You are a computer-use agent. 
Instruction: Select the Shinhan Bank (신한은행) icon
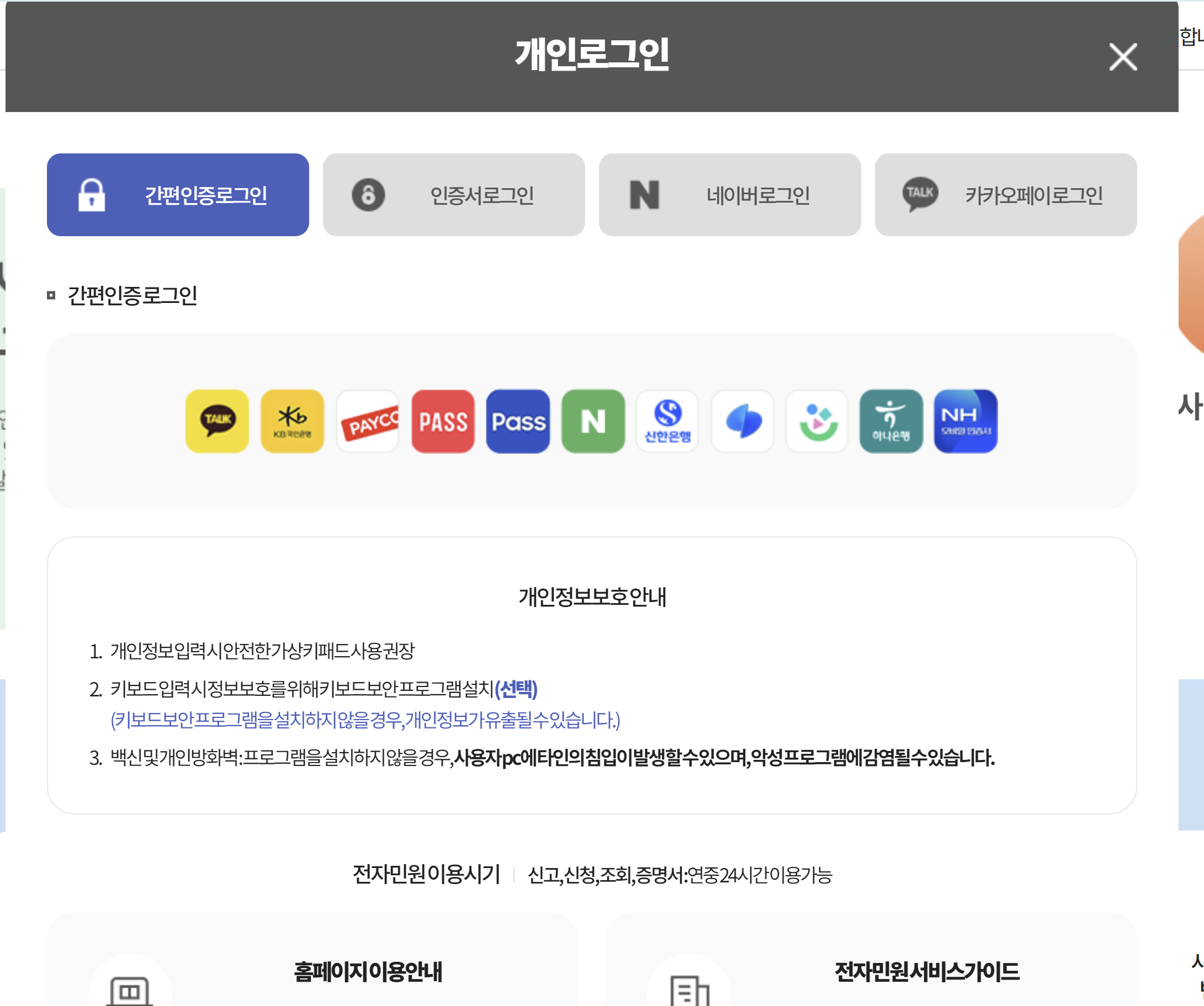[x=667, y=421]
